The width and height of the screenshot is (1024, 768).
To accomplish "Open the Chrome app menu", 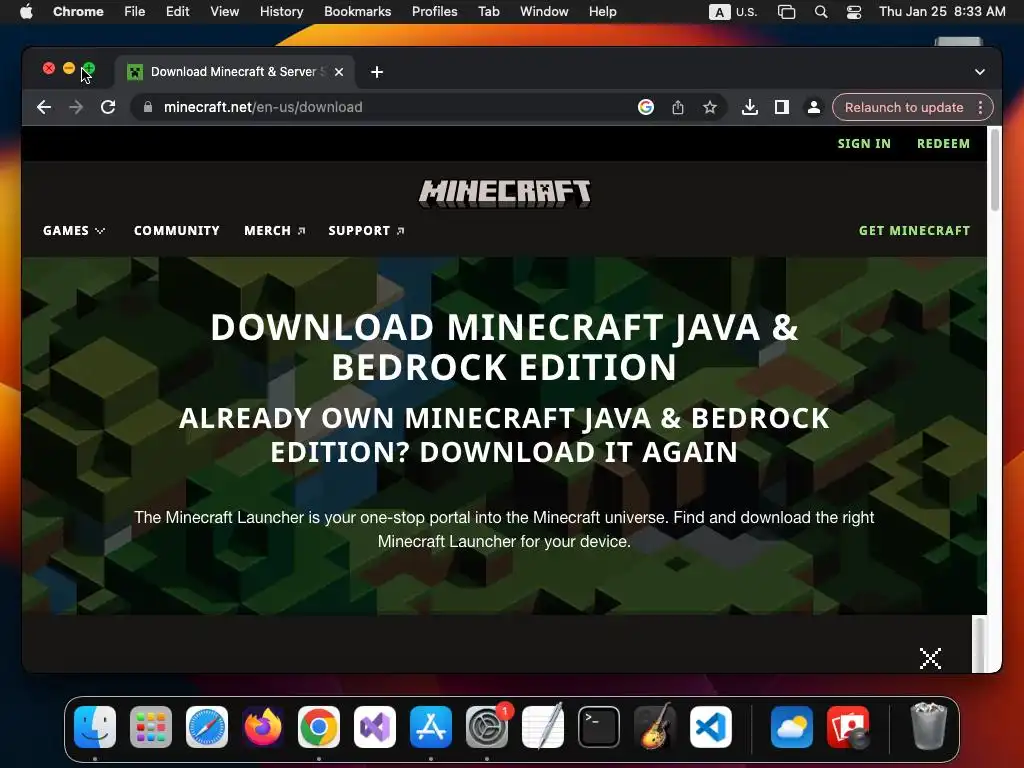I will pyautogui.click(x=78, y=12).
